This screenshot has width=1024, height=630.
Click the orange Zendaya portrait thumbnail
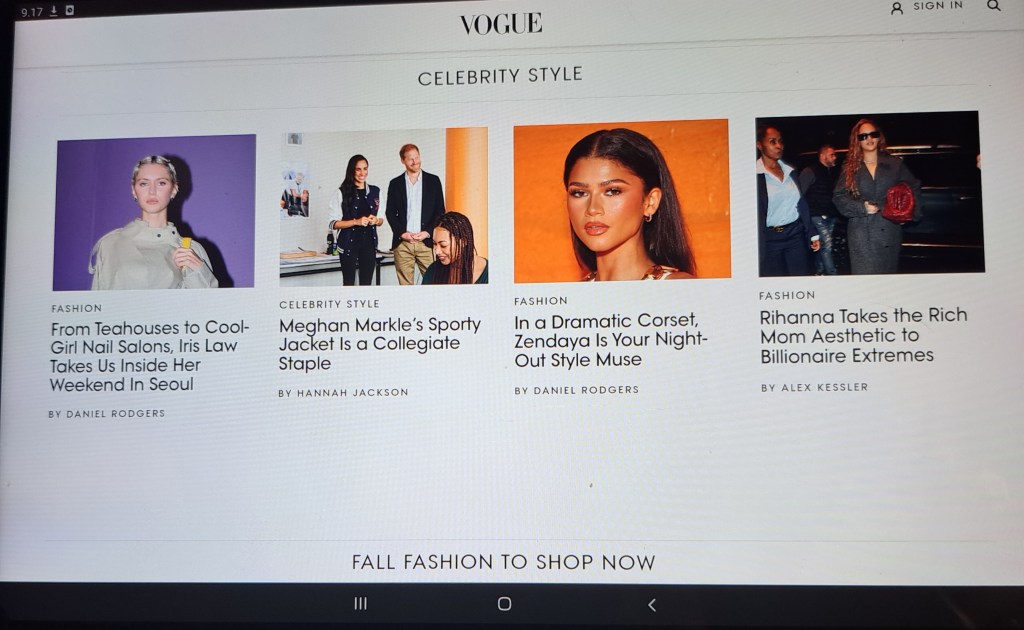622,200
